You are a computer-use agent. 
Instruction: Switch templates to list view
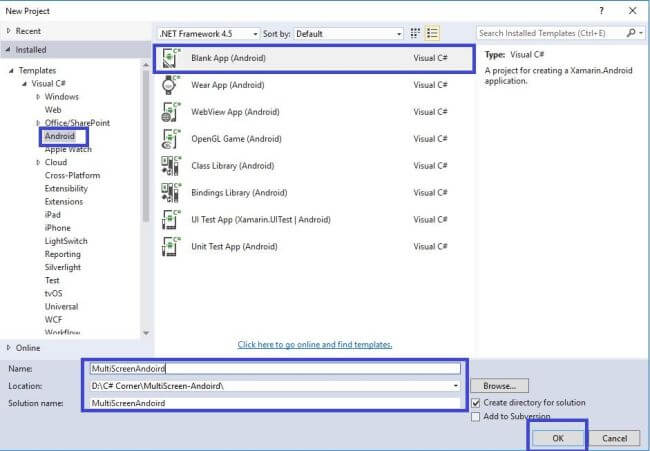[432, 33]
